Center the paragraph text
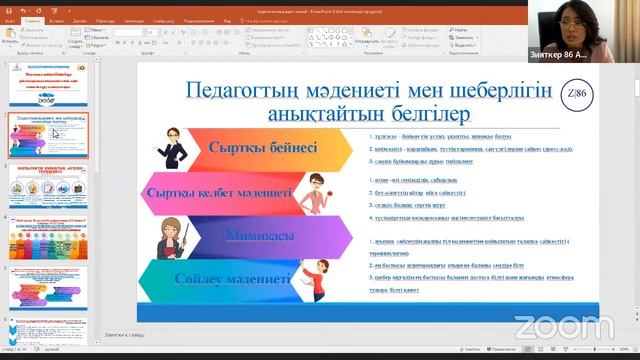Screen dimensions: 640x360 201,43
